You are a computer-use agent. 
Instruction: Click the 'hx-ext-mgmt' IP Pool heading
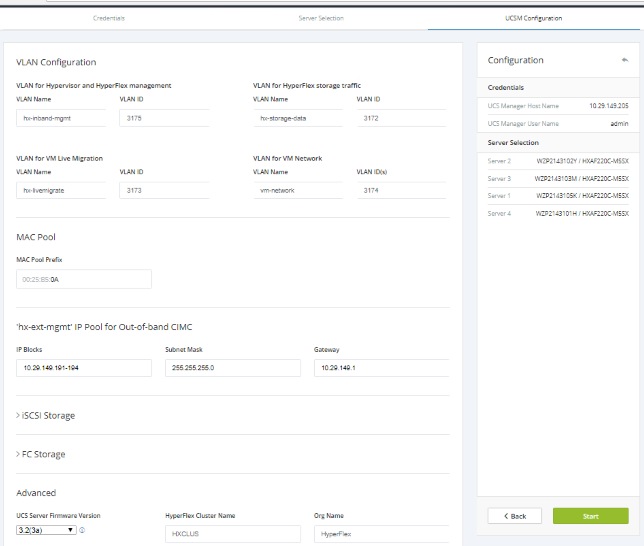pos(104,327)
